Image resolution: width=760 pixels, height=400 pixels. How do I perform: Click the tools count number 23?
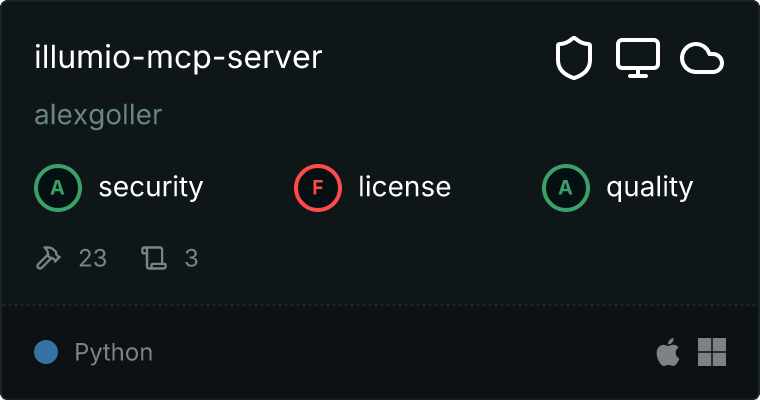pyautogui.click(x=92, y=258)
